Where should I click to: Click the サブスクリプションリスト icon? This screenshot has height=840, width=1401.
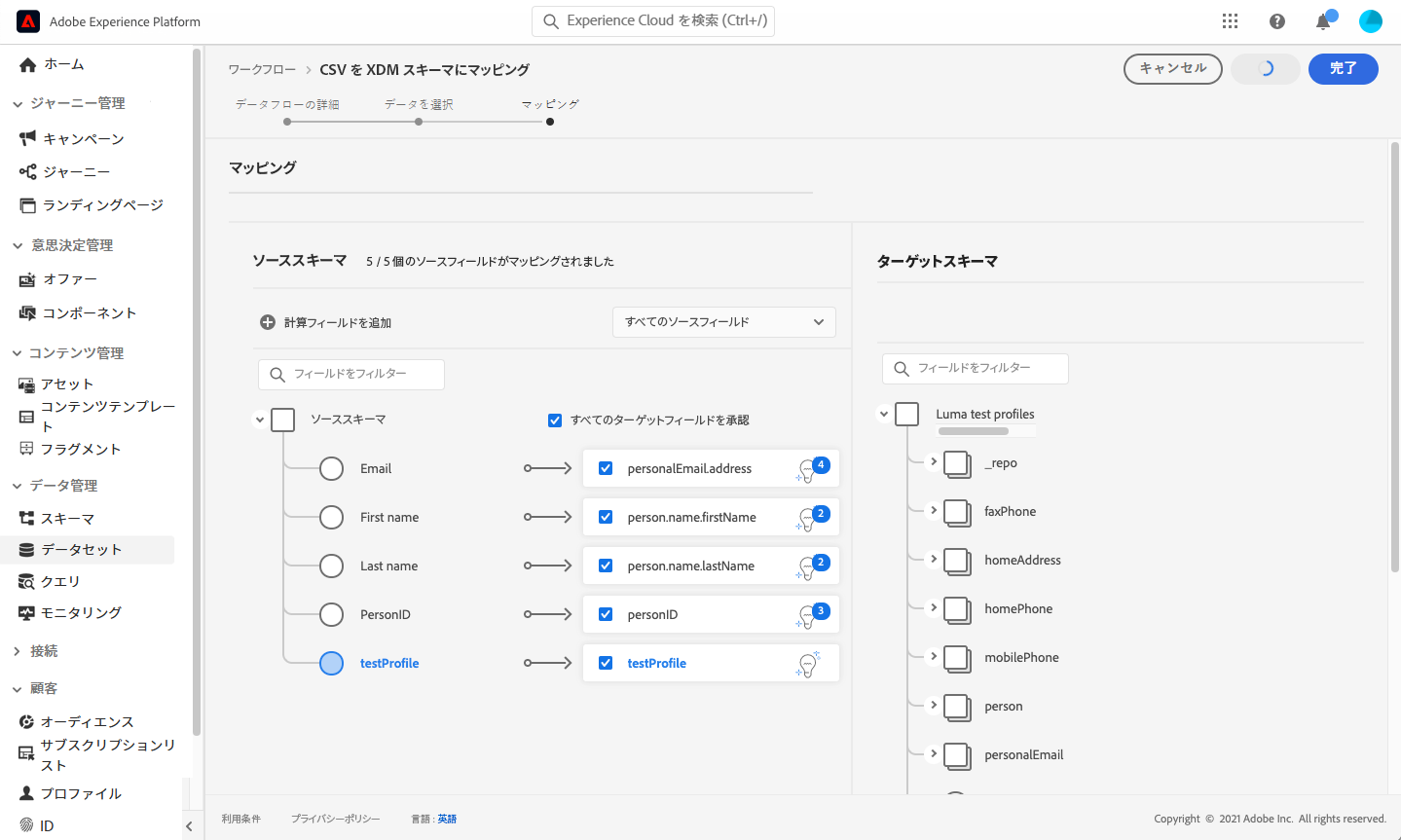(26, 754)
